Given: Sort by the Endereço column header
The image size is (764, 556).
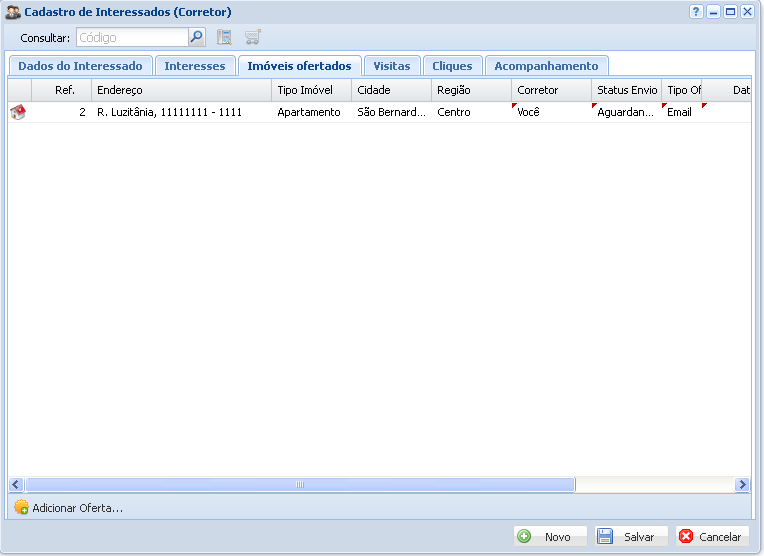Looking at the screenshot, I should click(182, 90).
